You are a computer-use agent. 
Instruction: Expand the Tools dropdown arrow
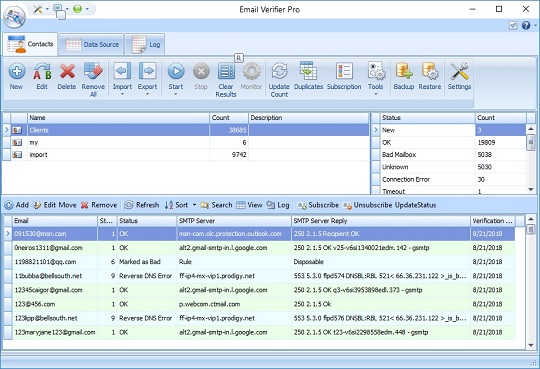[x=376, y=94]
